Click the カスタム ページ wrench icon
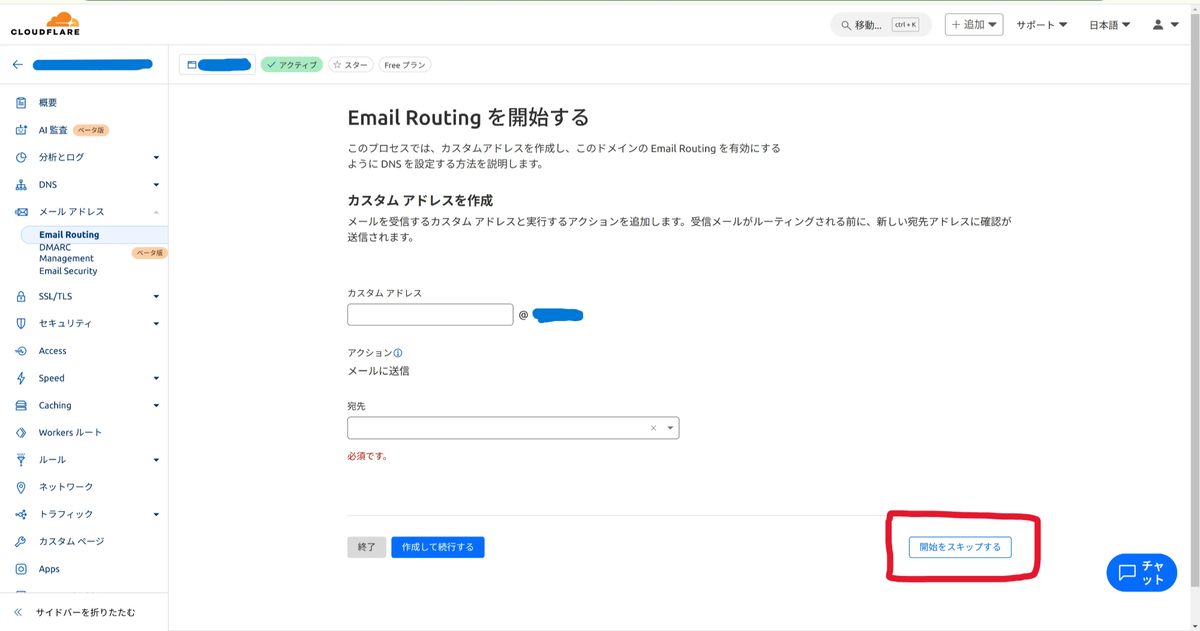This screenshot has width=1200, height=631. [x=21, y=541]
